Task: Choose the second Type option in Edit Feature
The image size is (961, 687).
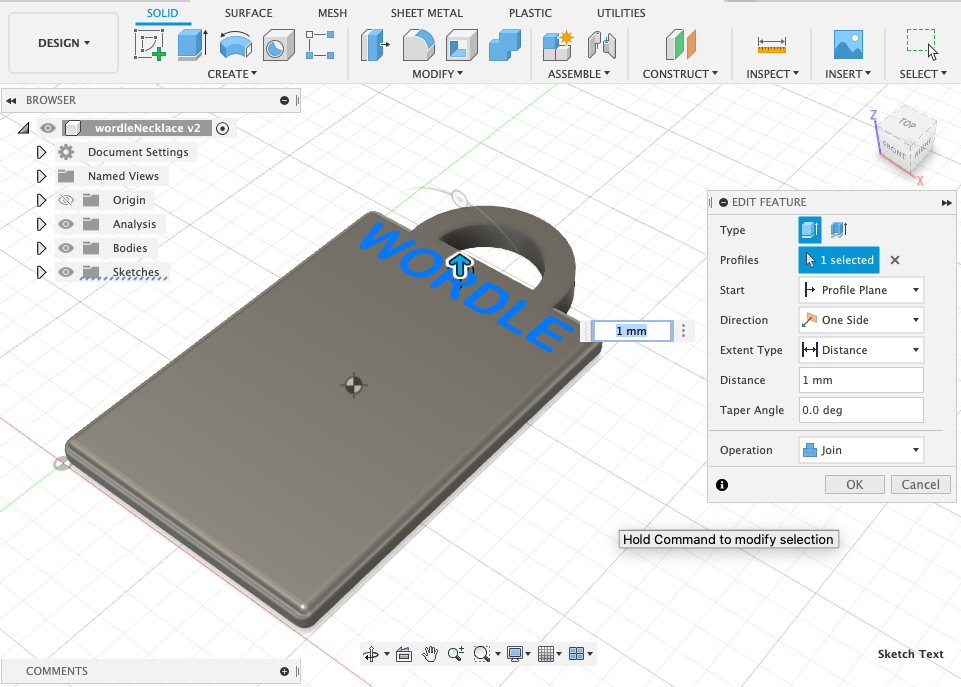Action: click(x=838, y=230)
